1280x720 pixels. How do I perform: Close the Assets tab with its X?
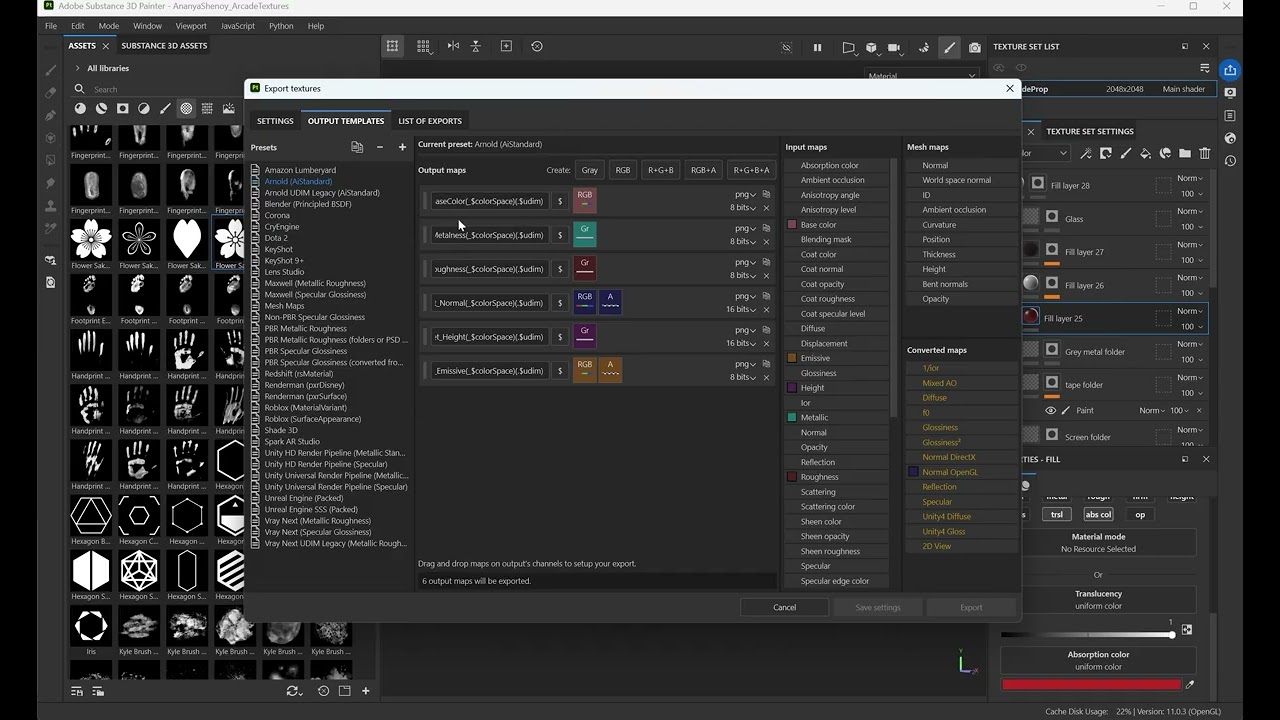105,46
